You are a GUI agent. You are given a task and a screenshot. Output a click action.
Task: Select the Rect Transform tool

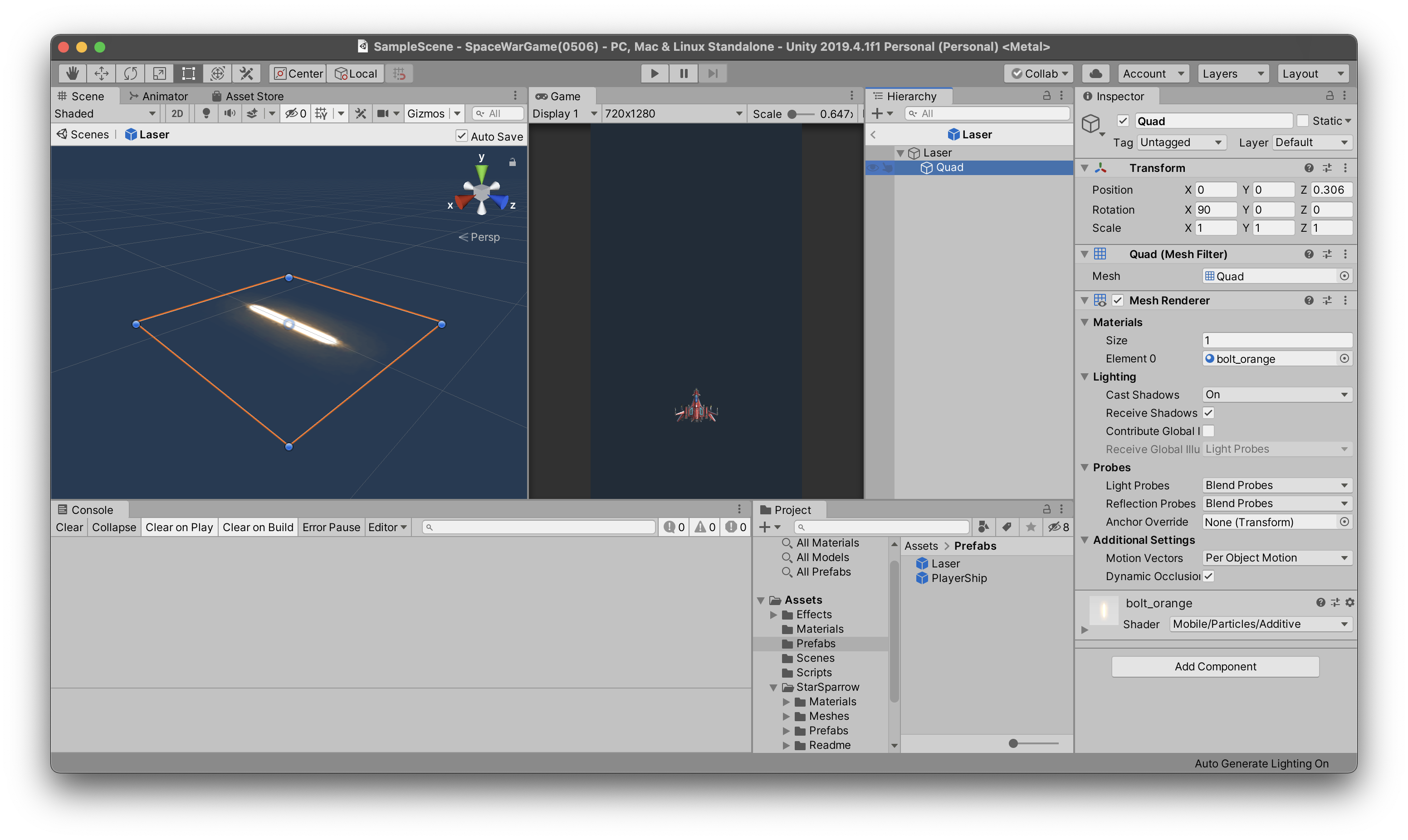pos(188,73)
